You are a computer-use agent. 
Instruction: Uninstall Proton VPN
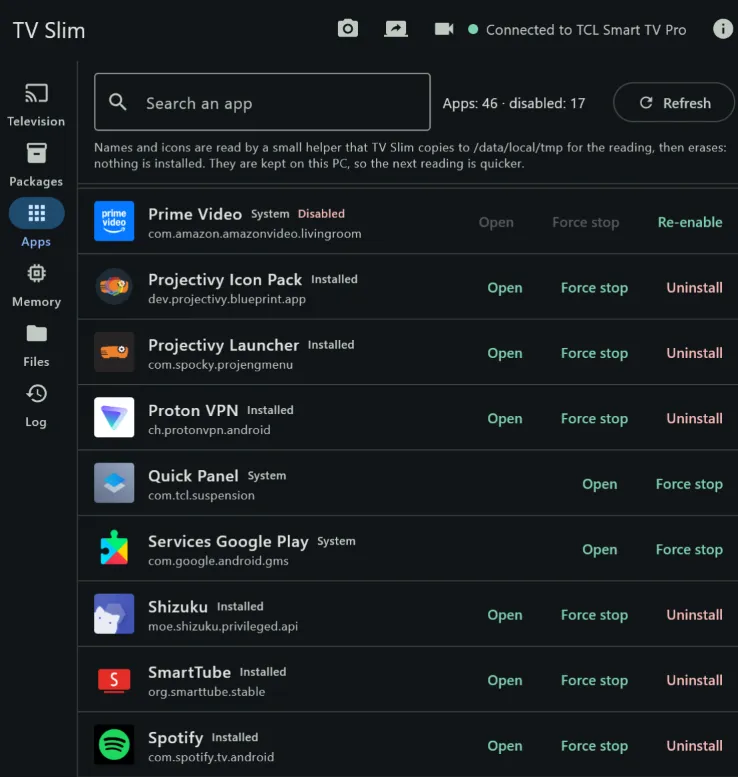click(x=694, y=419)
